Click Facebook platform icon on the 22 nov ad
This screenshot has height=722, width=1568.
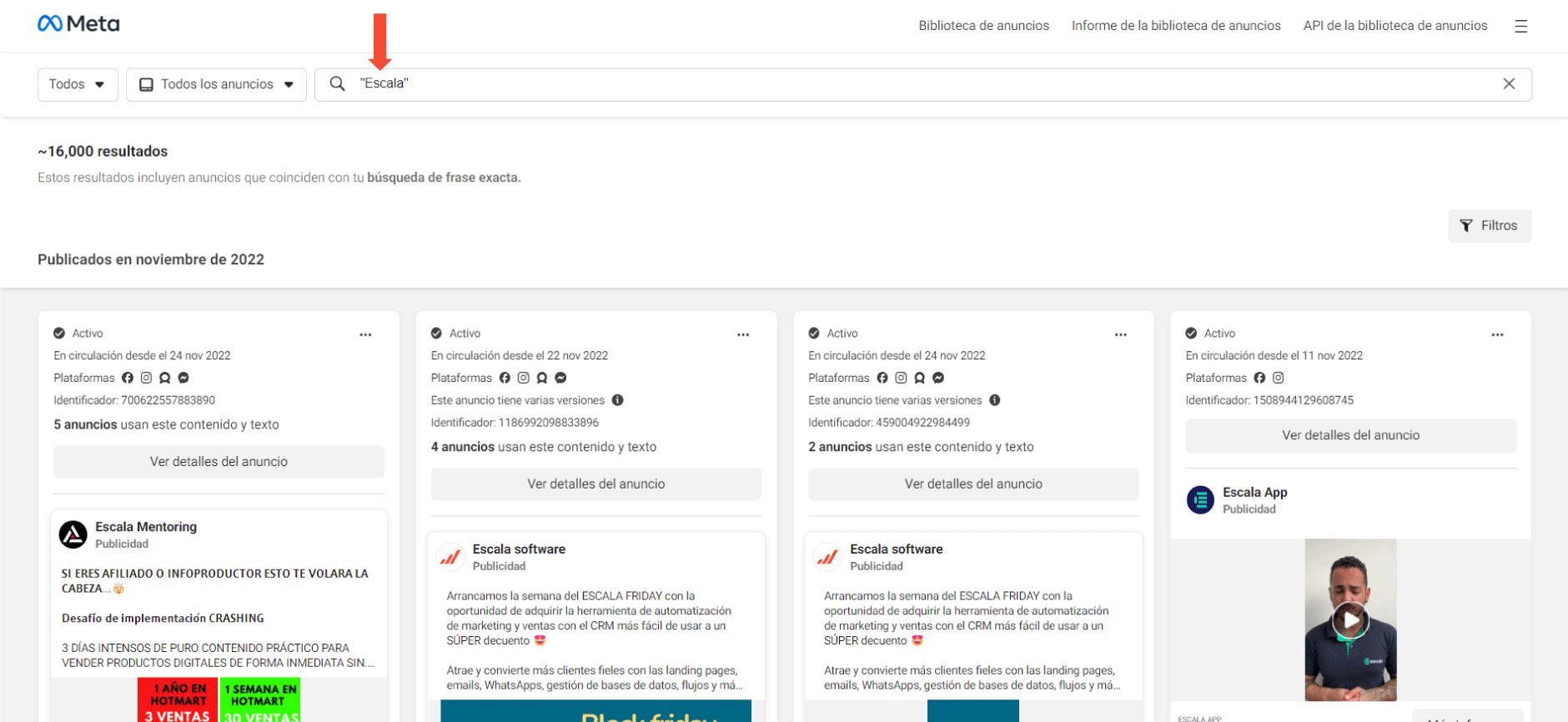pyautogui.click(x=505, y=378)
